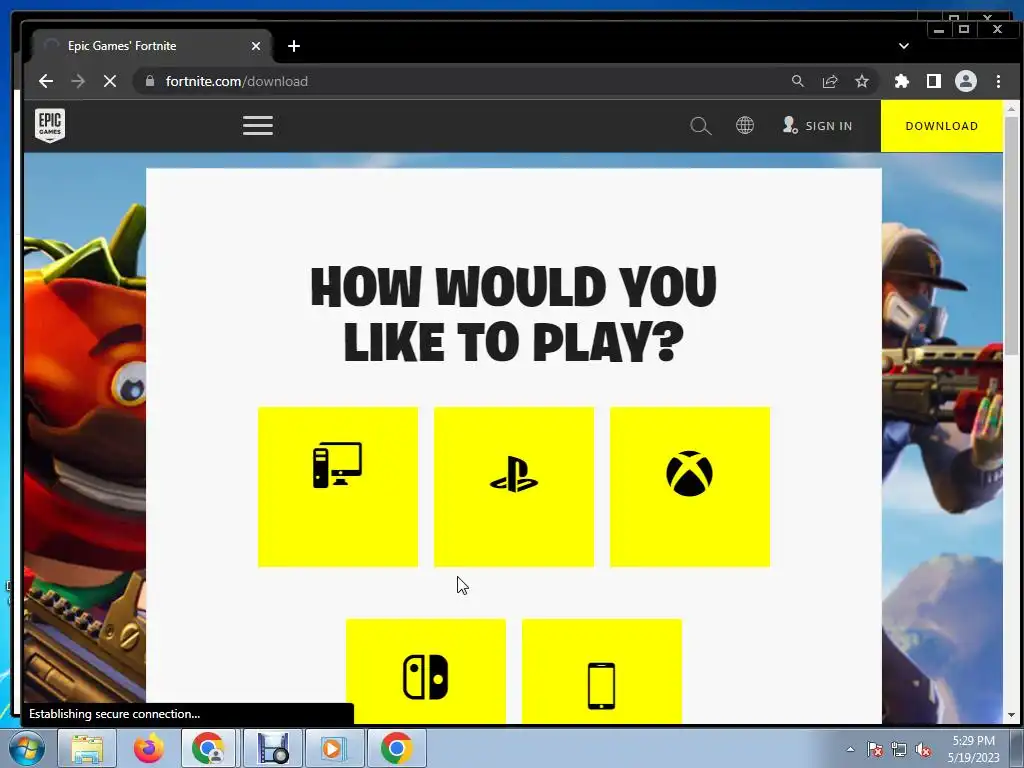Launch Firefox from the taskbar
This screenshot has height=768, width=1024.
point(149,748)
